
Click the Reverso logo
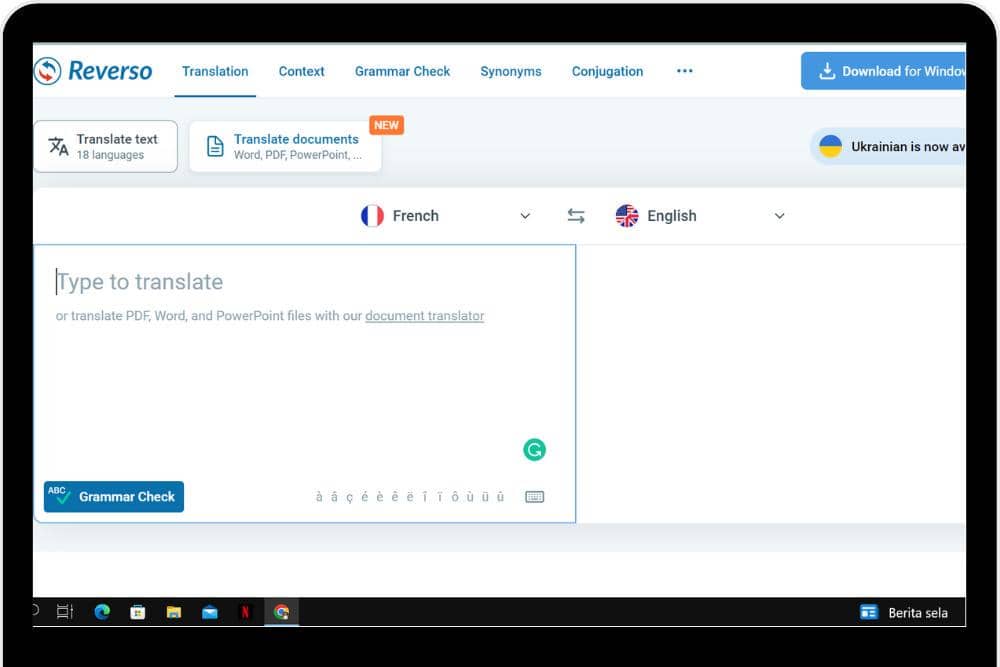[93, 71]
